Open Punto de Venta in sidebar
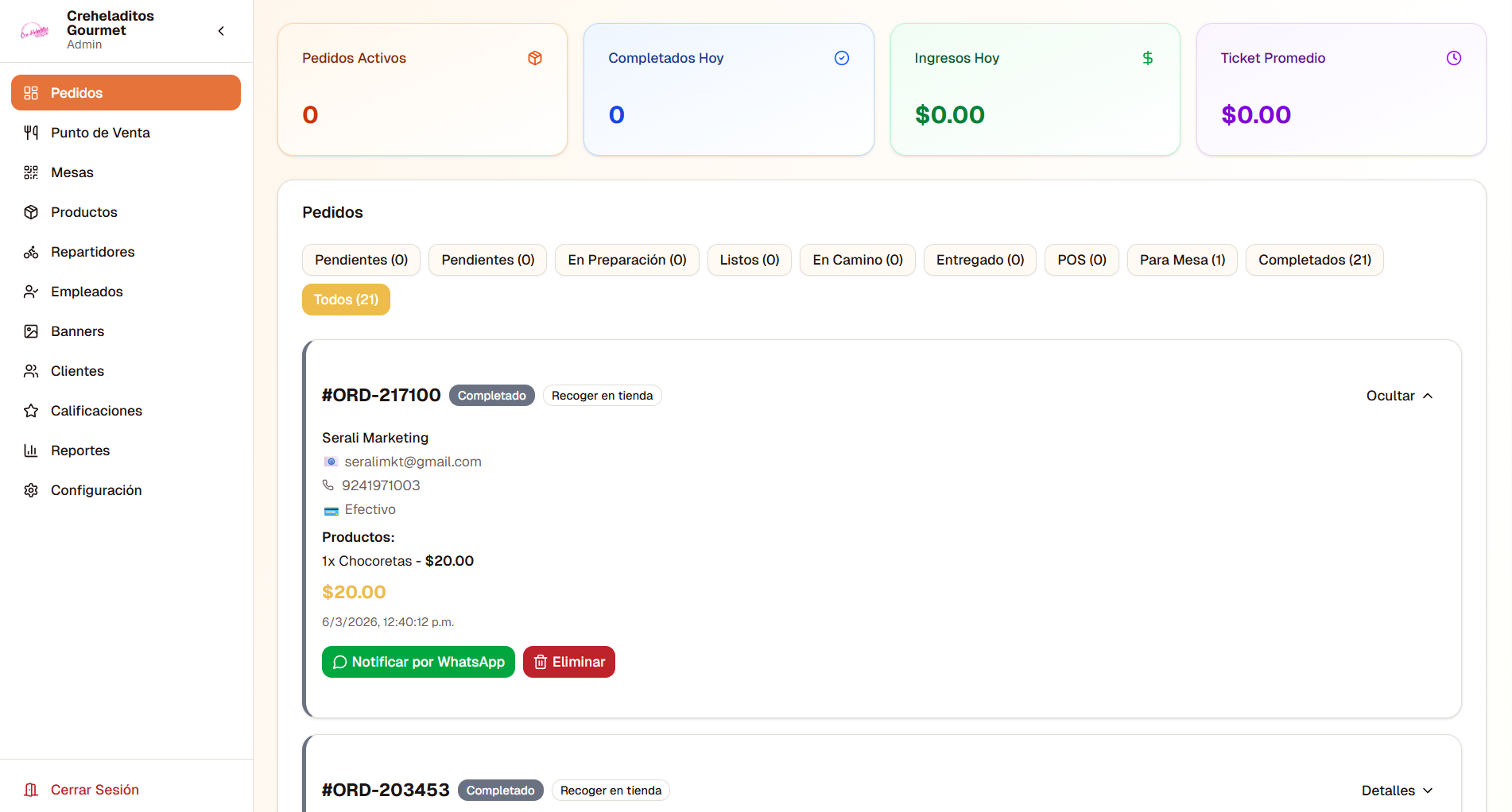 tap(126, 133)
